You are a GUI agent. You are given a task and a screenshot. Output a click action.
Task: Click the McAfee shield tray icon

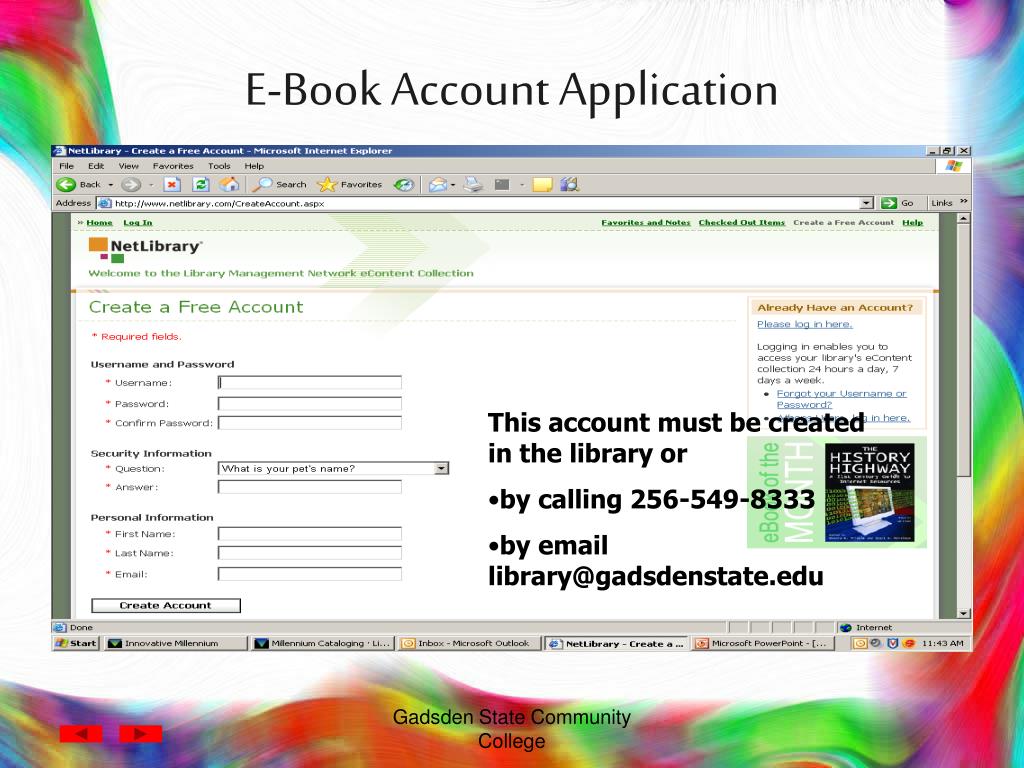click(x=893, y=643)
